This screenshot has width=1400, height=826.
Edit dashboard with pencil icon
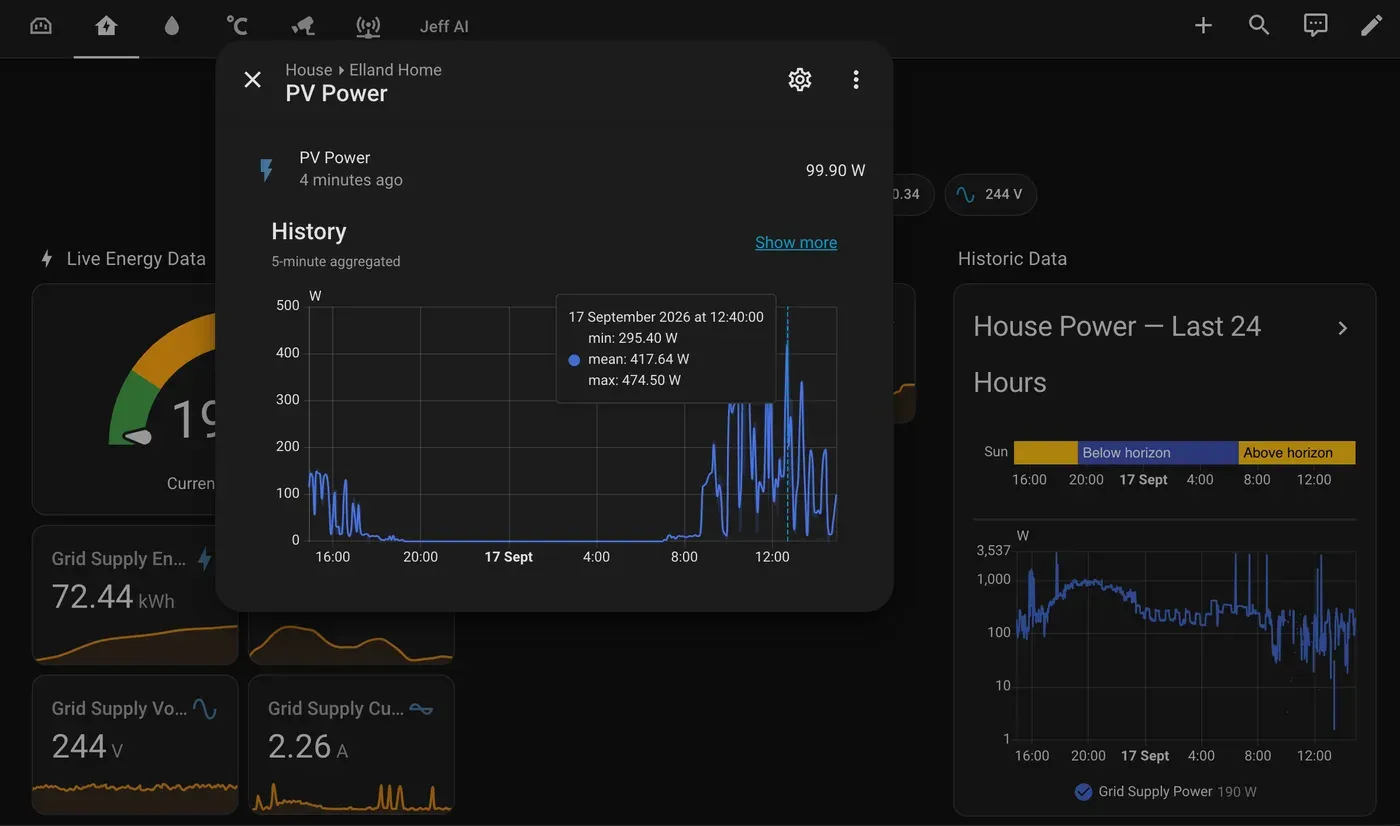(x=1372, y=26)
